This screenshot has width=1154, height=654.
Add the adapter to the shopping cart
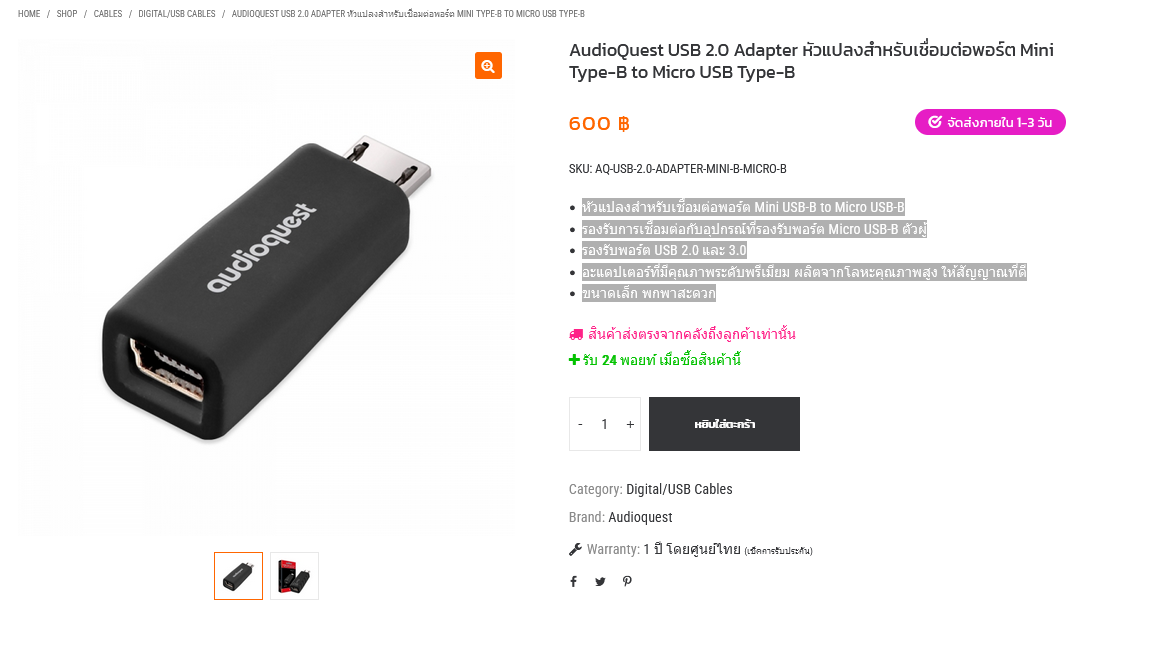click(x=724, y=424)
